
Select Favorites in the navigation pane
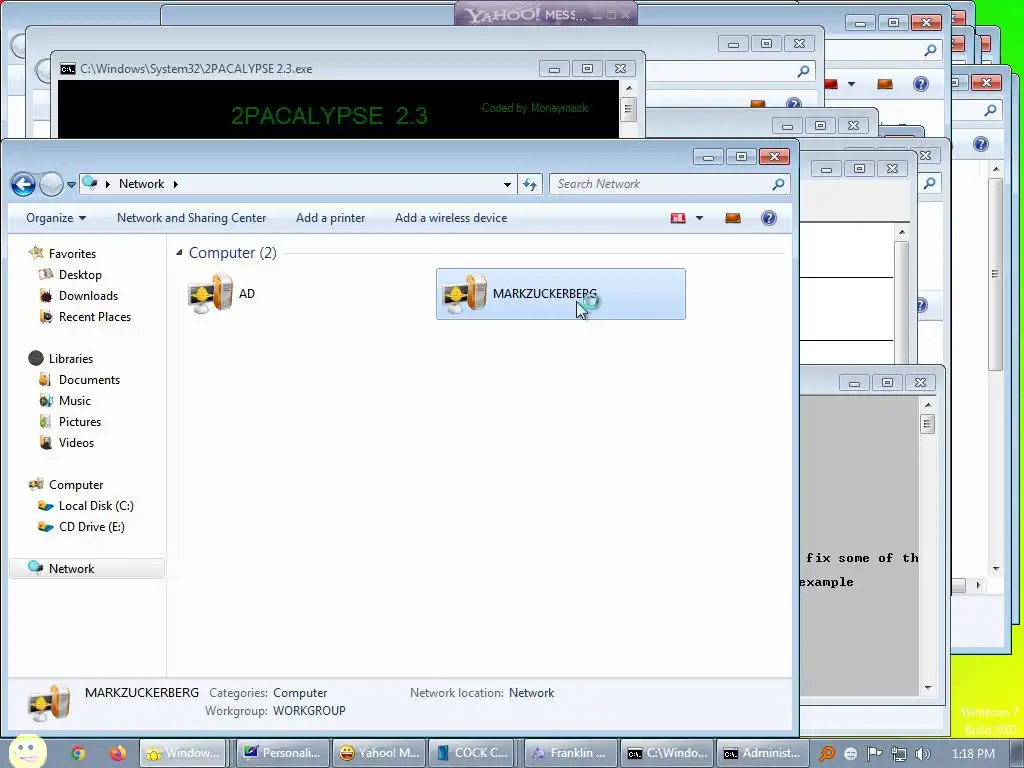point(72,253)
